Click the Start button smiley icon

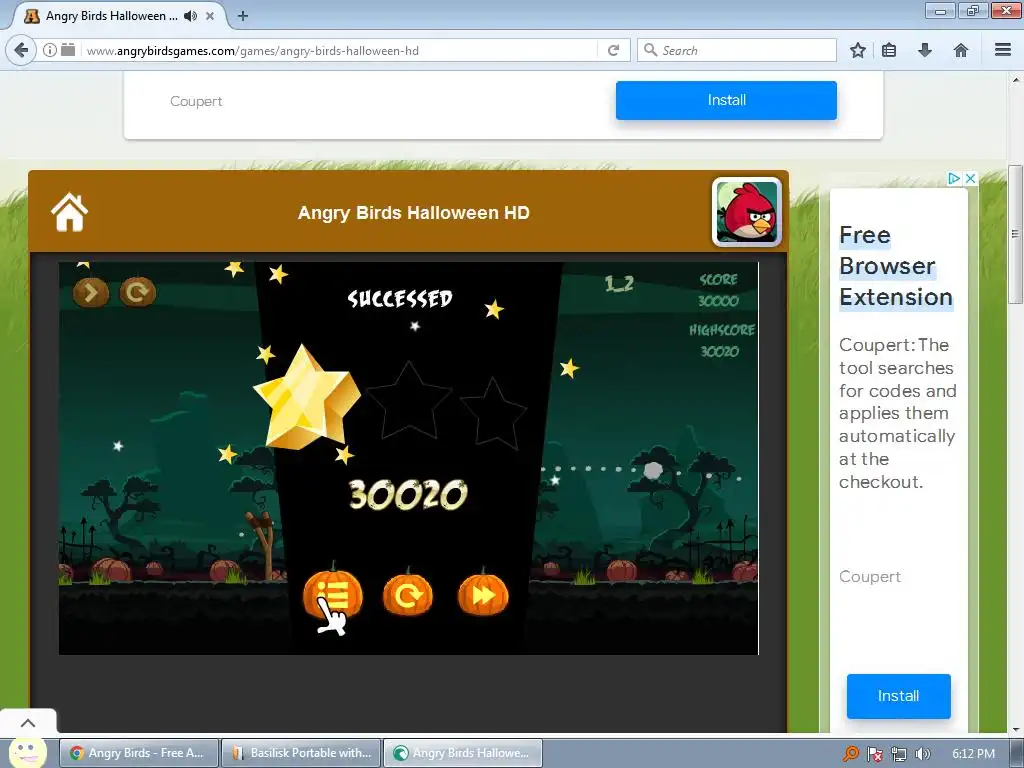point(27,752)
